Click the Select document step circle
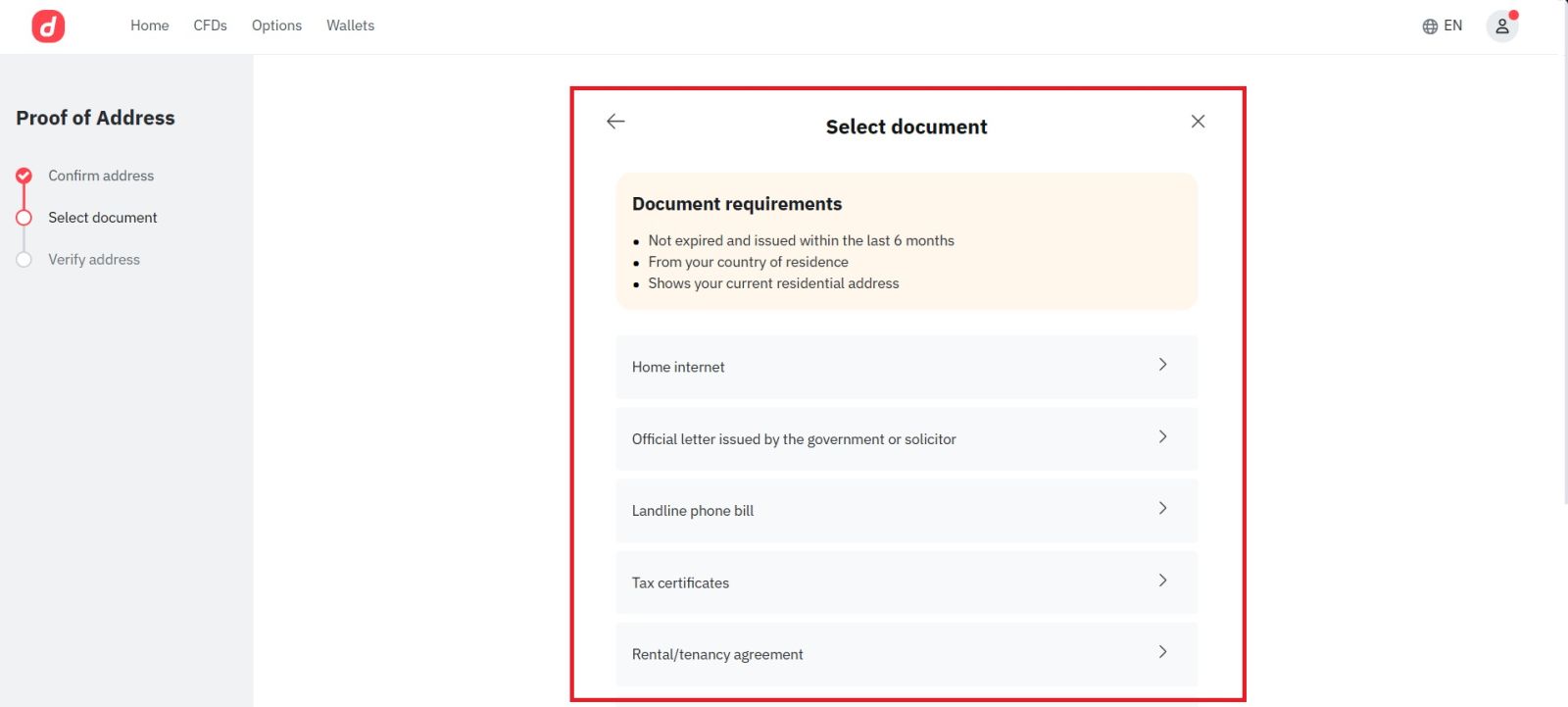 pos(24,218)
